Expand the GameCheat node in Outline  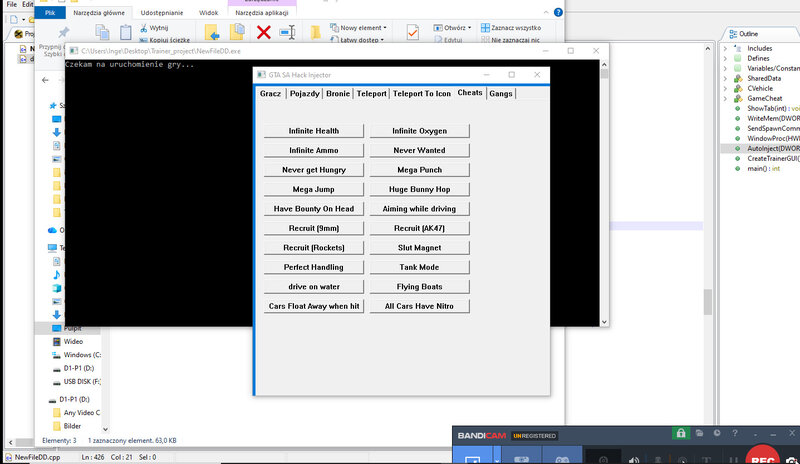click(x=726, y=99)
